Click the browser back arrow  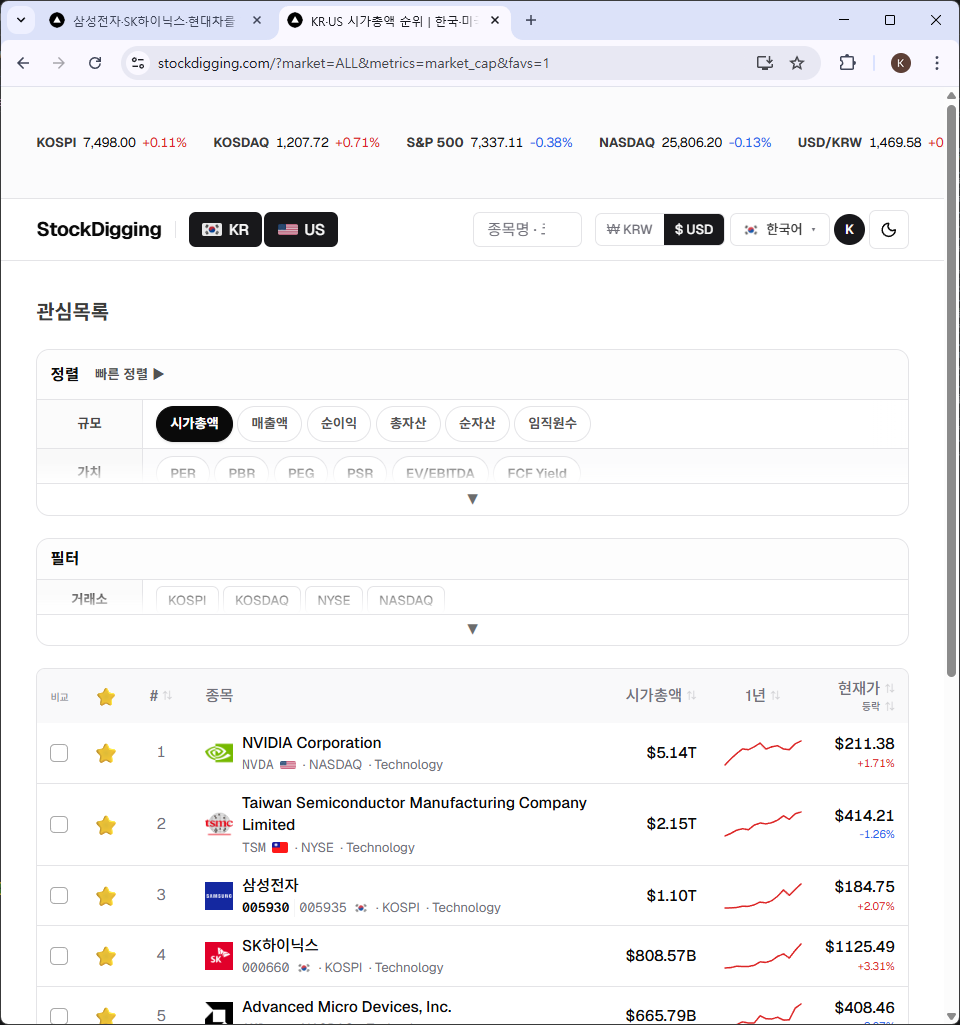tap(24, 63)
